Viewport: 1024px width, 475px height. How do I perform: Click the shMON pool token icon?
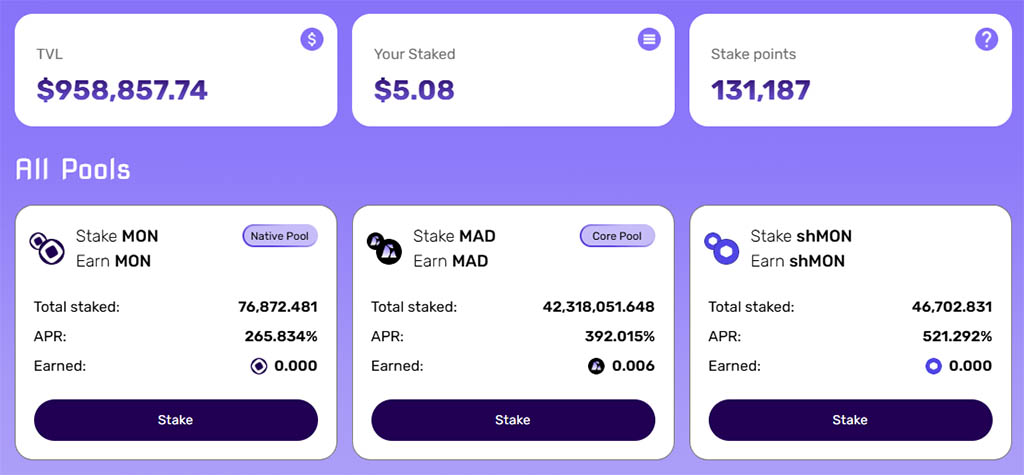click(x=722, y=248)
